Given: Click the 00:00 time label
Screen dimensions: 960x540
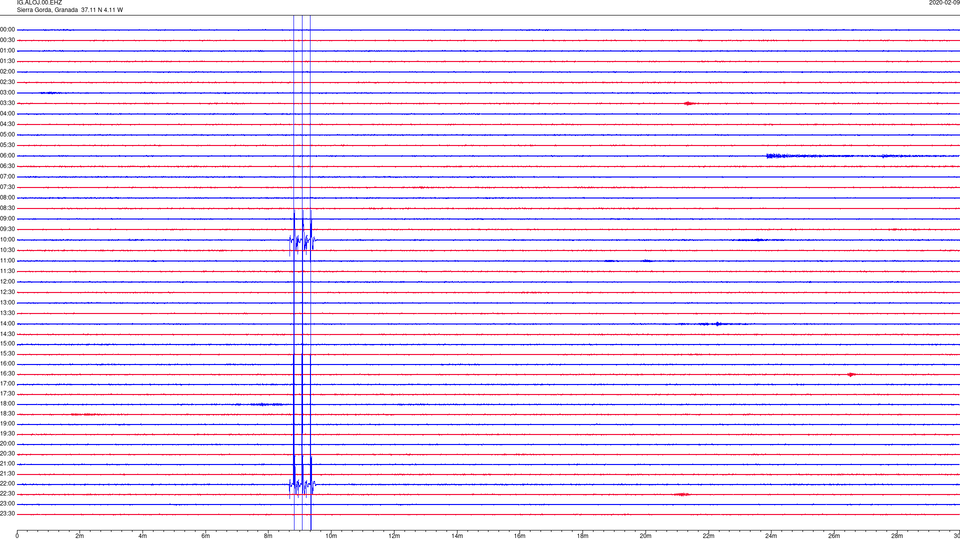Looking at the screenshot, I should pos(7,29).
